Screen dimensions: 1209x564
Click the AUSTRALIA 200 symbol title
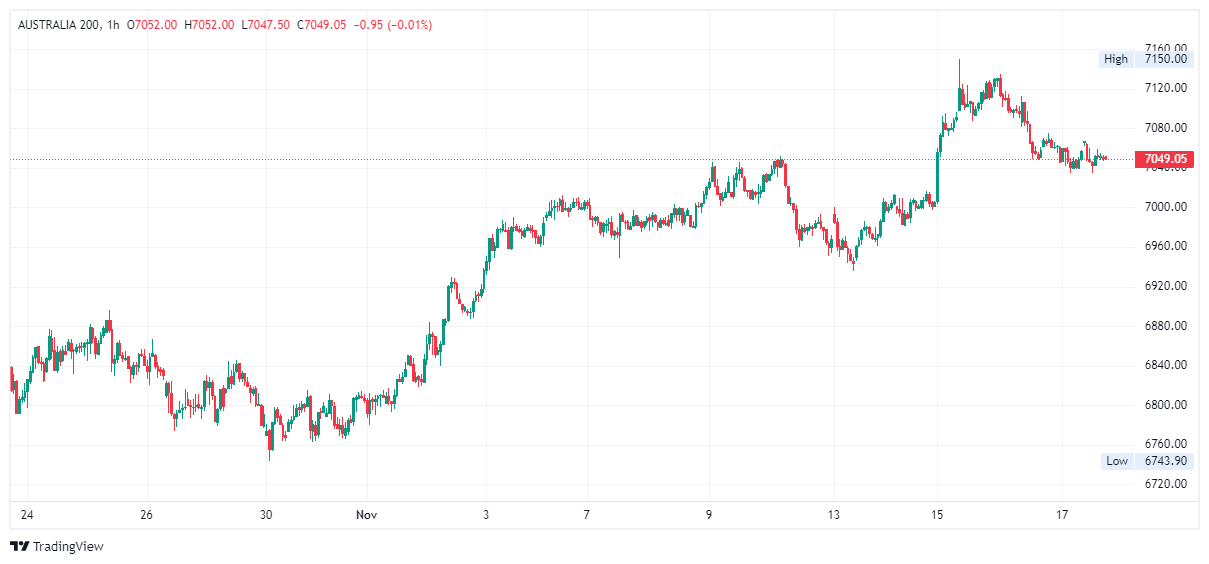[58, 24]
